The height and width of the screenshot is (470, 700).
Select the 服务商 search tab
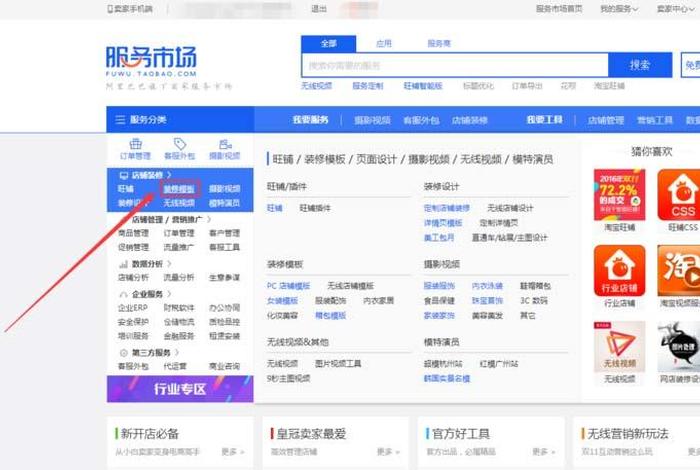click(439, 44)
